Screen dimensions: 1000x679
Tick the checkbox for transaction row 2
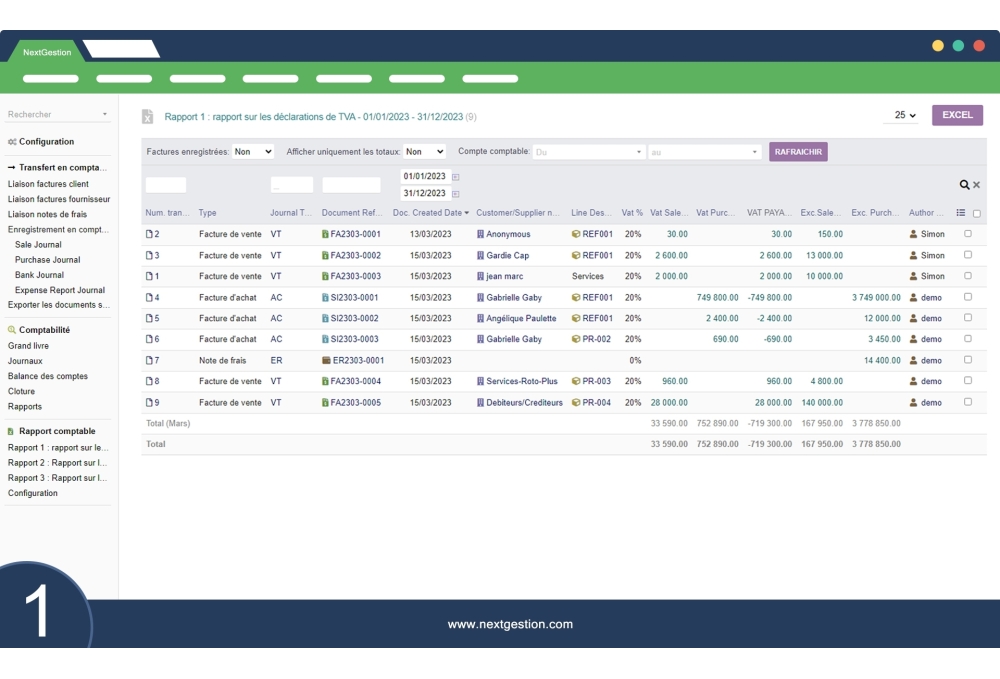click(967, 234)
